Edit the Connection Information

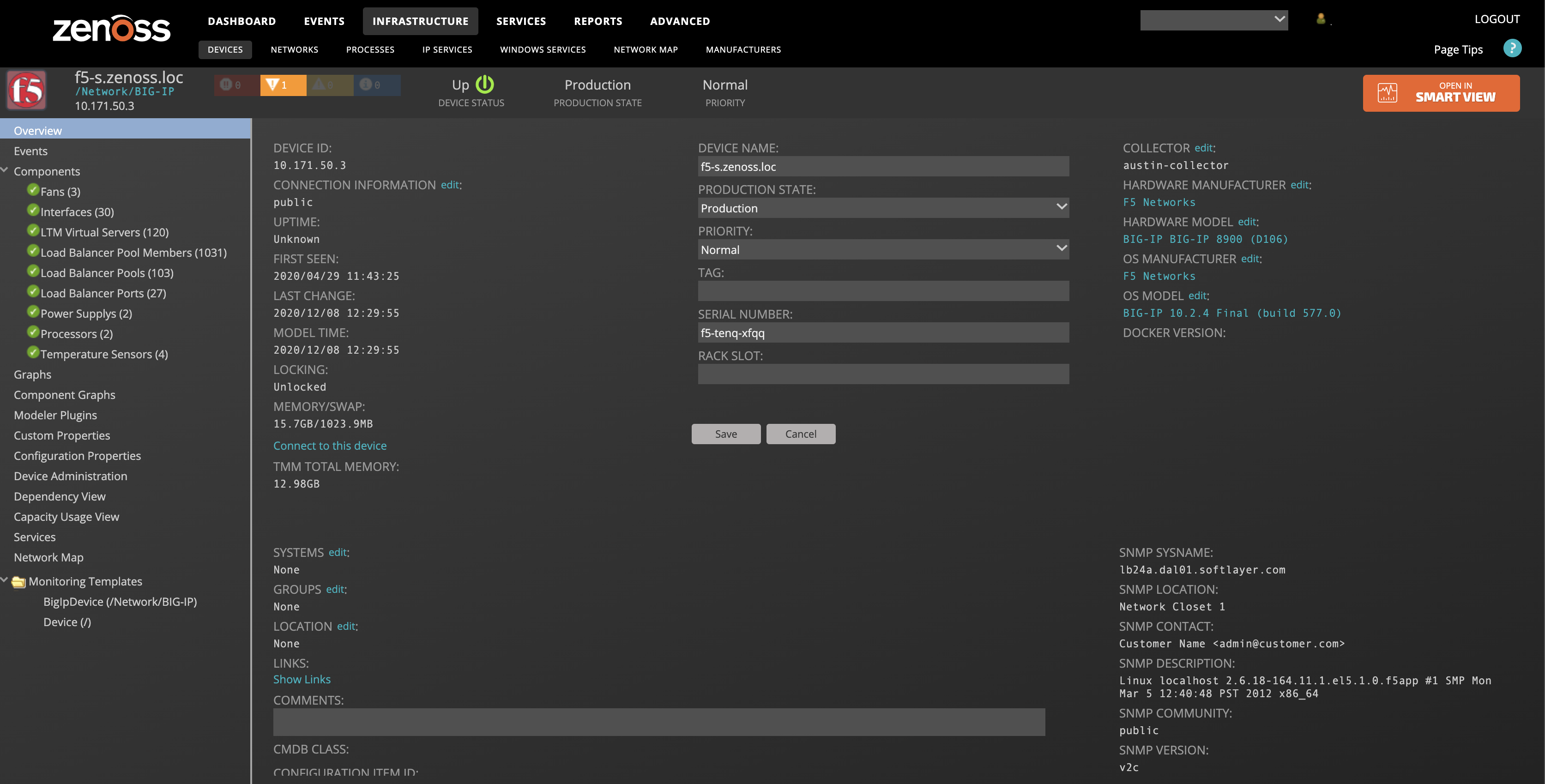[x=450, y=185]
